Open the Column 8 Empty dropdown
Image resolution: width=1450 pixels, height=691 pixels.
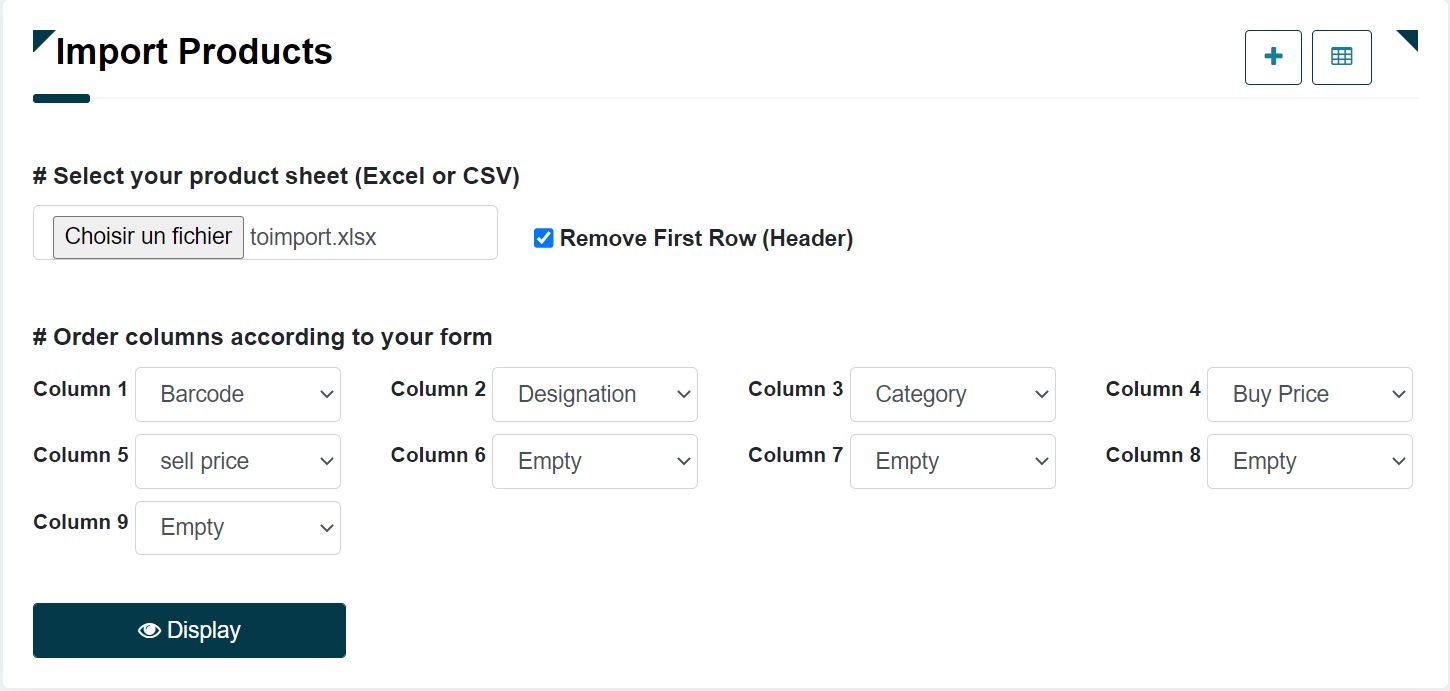coord(1309,461)
